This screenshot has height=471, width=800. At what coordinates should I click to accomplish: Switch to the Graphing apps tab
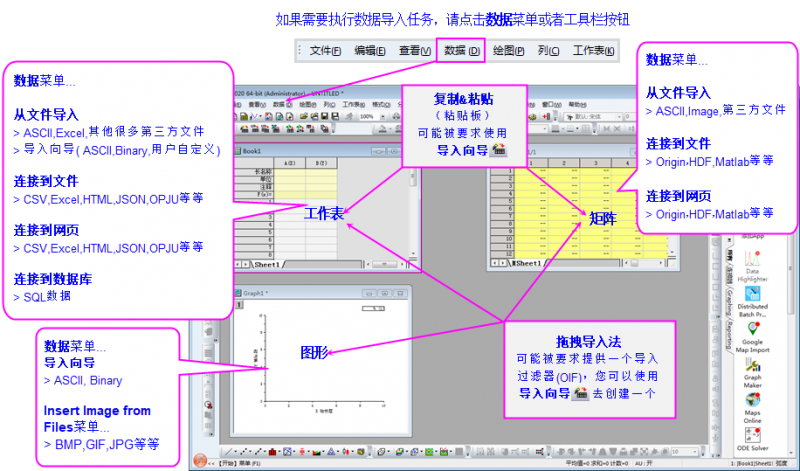click(729, 302)
